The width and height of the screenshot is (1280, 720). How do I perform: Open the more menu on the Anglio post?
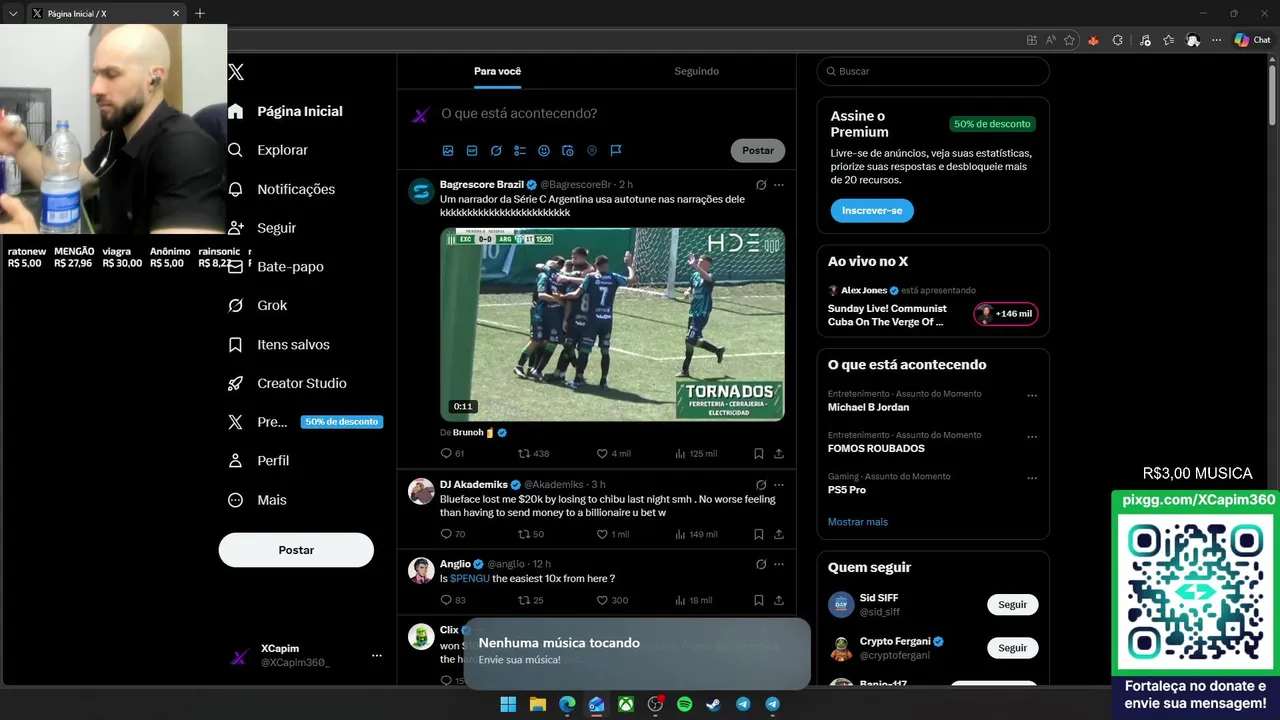click(x=779, y=565)
